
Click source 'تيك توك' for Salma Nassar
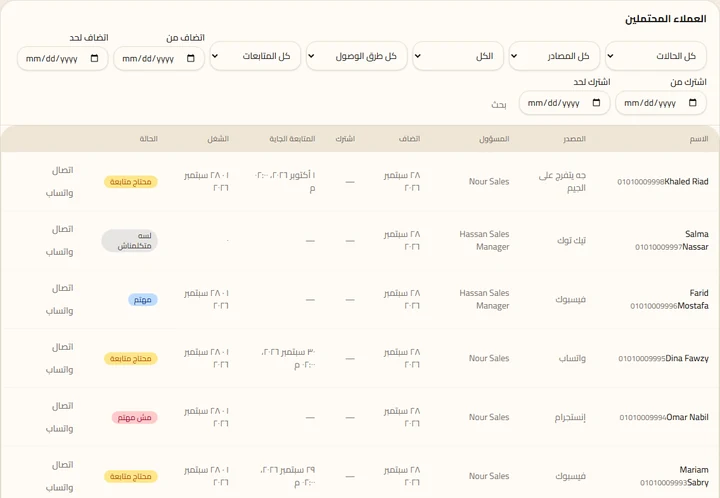point(572,240)
